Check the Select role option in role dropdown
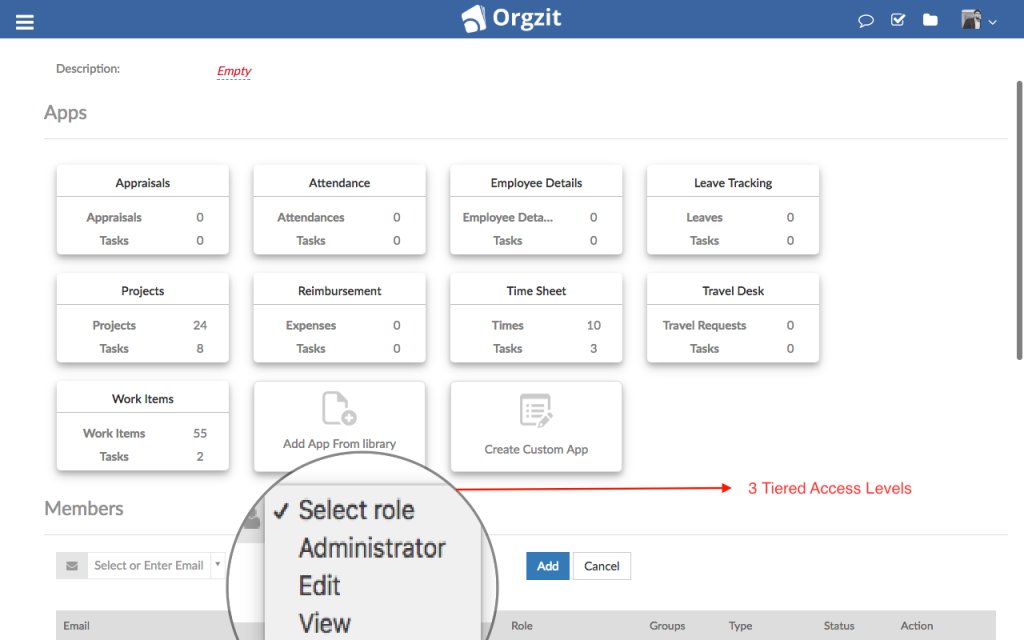This screenshot has width=1024, height=640. [x=356, y=510]
